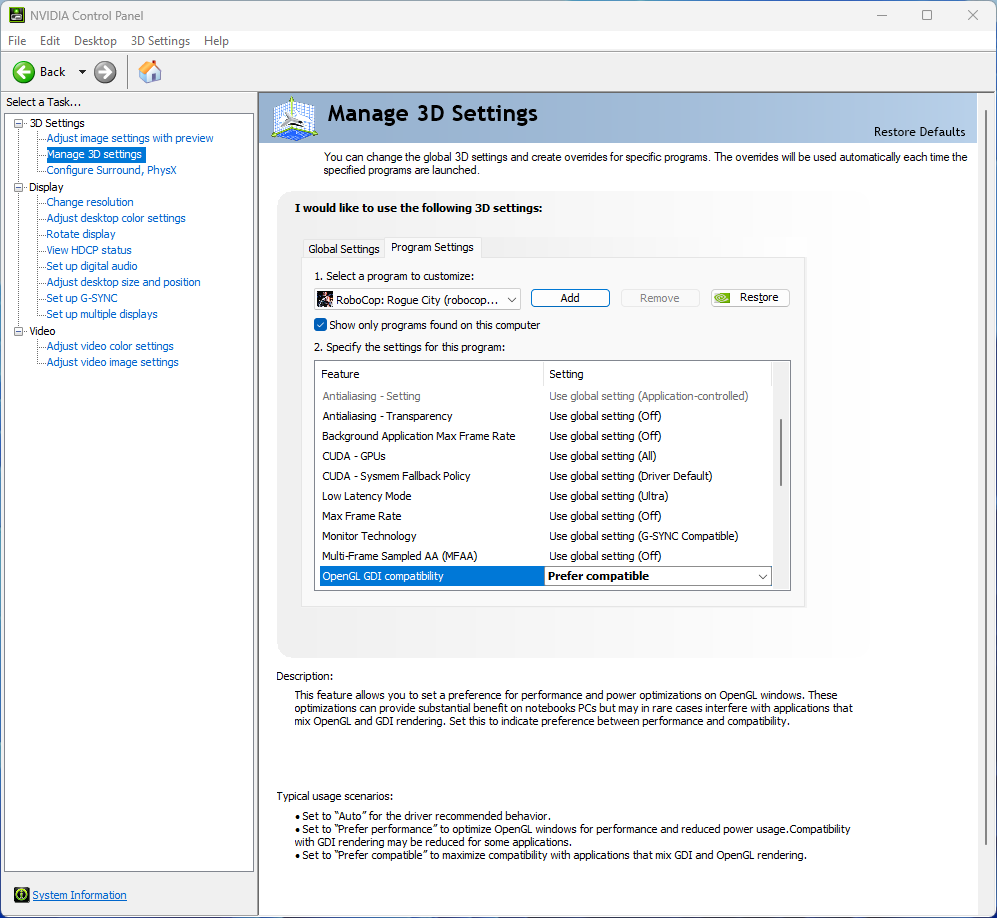
Task: Collapse the 3D Settings tree node
Action: click(x=19, y=123)
